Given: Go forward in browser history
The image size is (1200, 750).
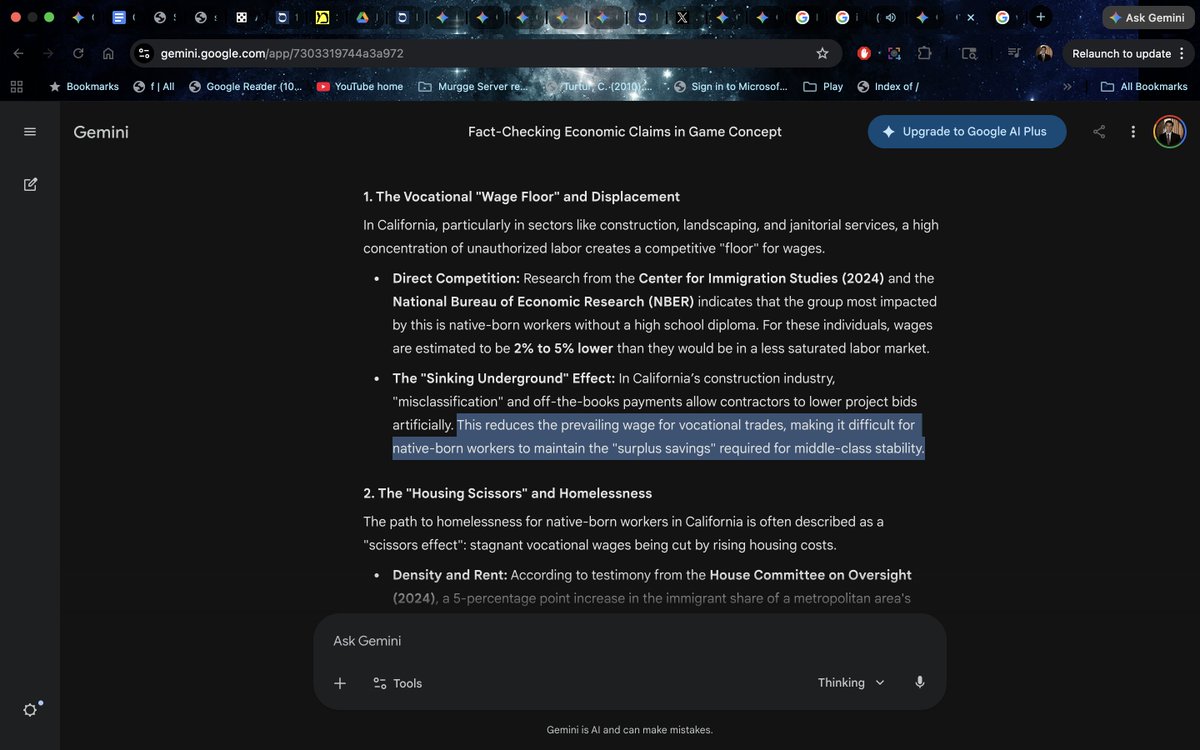Looking at the screenshot, I should coord(48,53).
